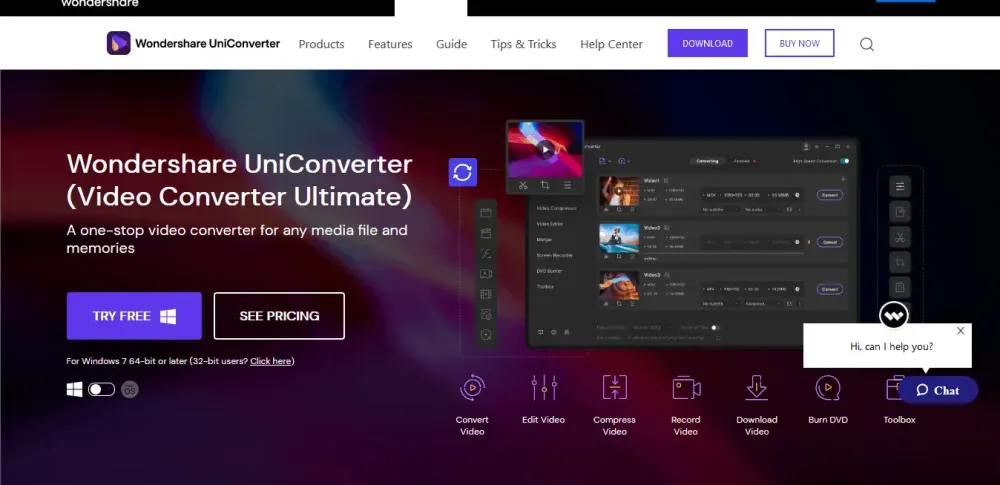Open the Tips & Tricks menu
The height and width of the screenshot is (485, 1000).
click(523, 44)
